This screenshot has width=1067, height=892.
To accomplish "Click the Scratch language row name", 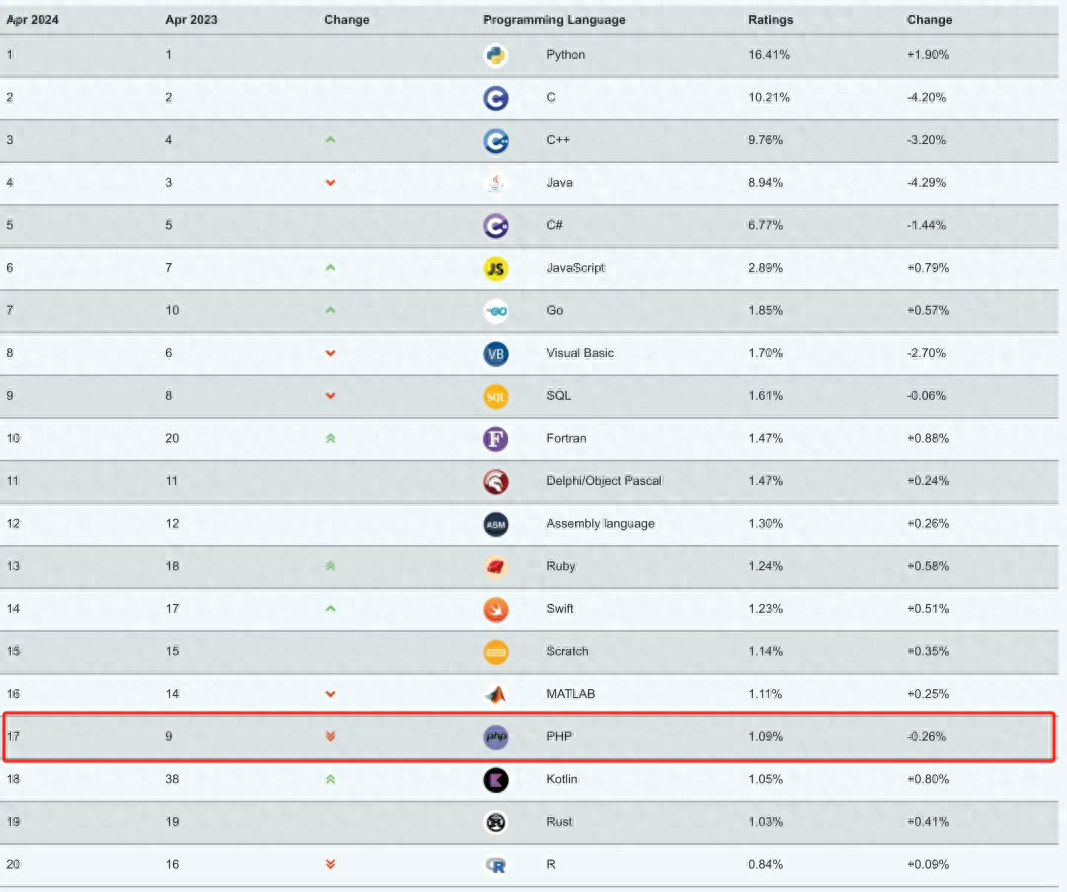I will [x=567, y=651].
